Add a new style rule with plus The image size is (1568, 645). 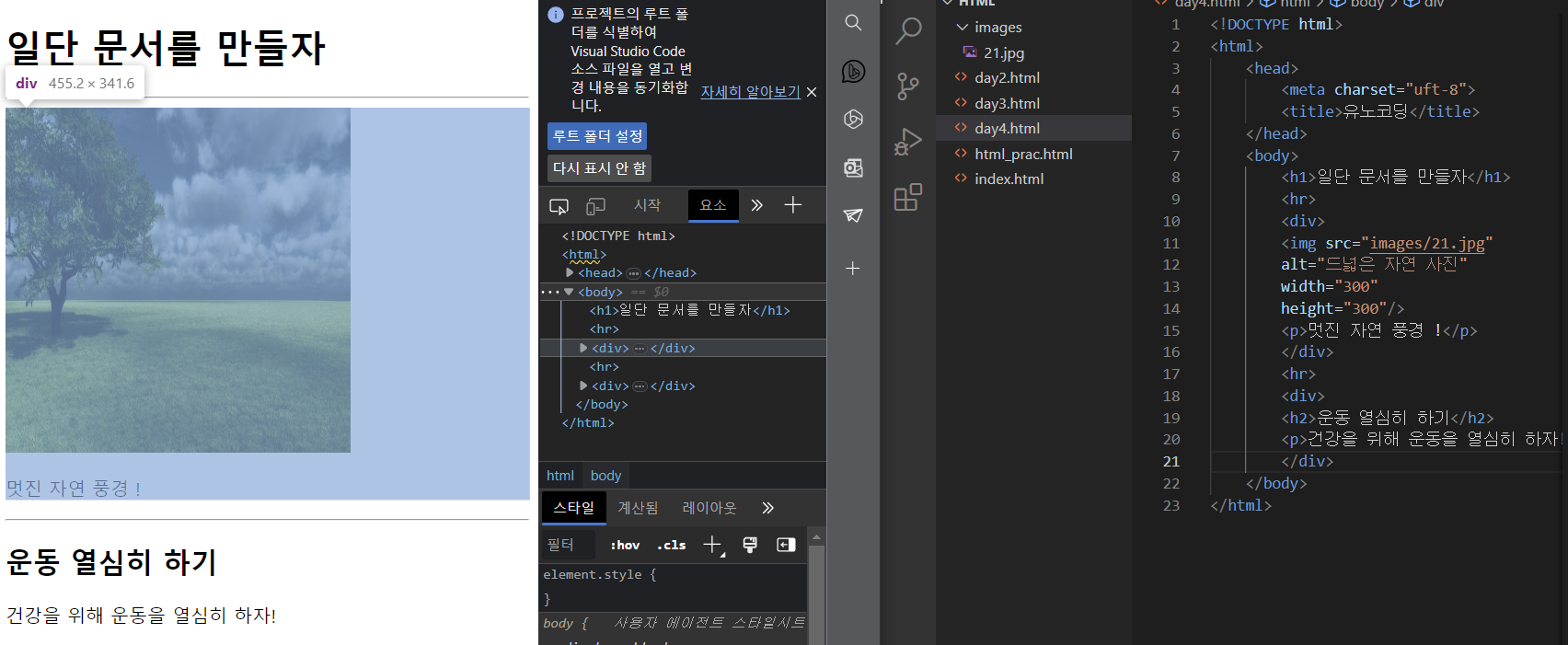coord(713,545)
